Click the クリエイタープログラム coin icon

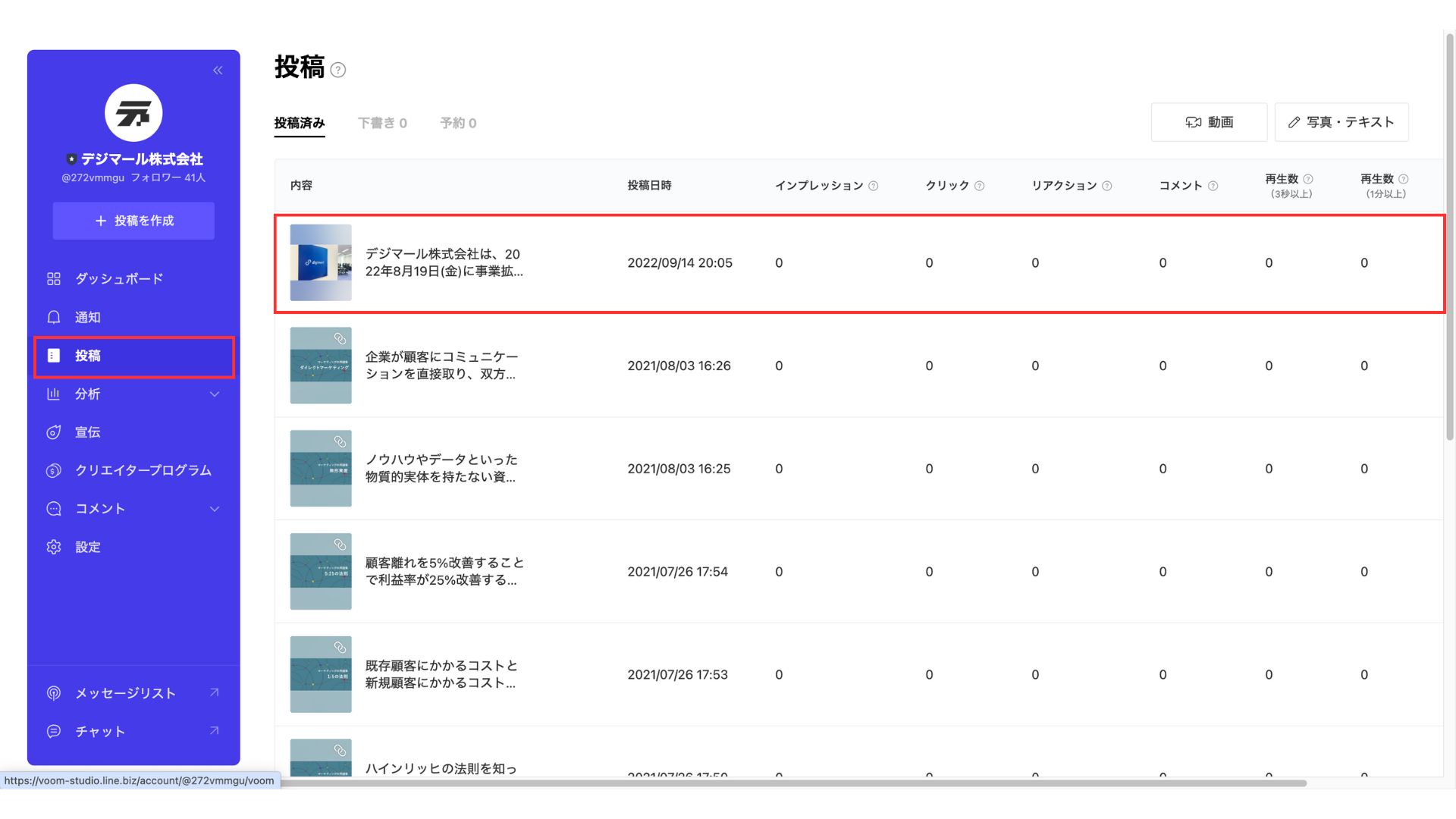[54, 470]
